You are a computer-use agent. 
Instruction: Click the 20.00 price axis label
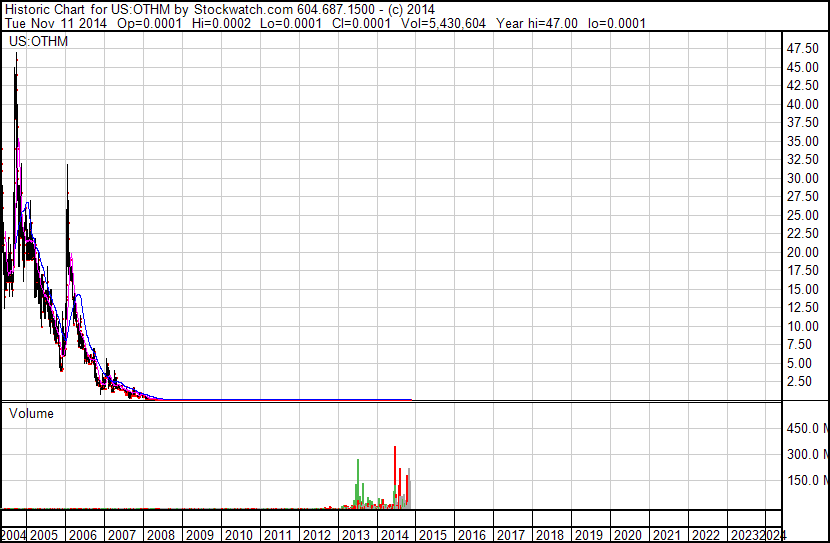(x=803, y=252)
